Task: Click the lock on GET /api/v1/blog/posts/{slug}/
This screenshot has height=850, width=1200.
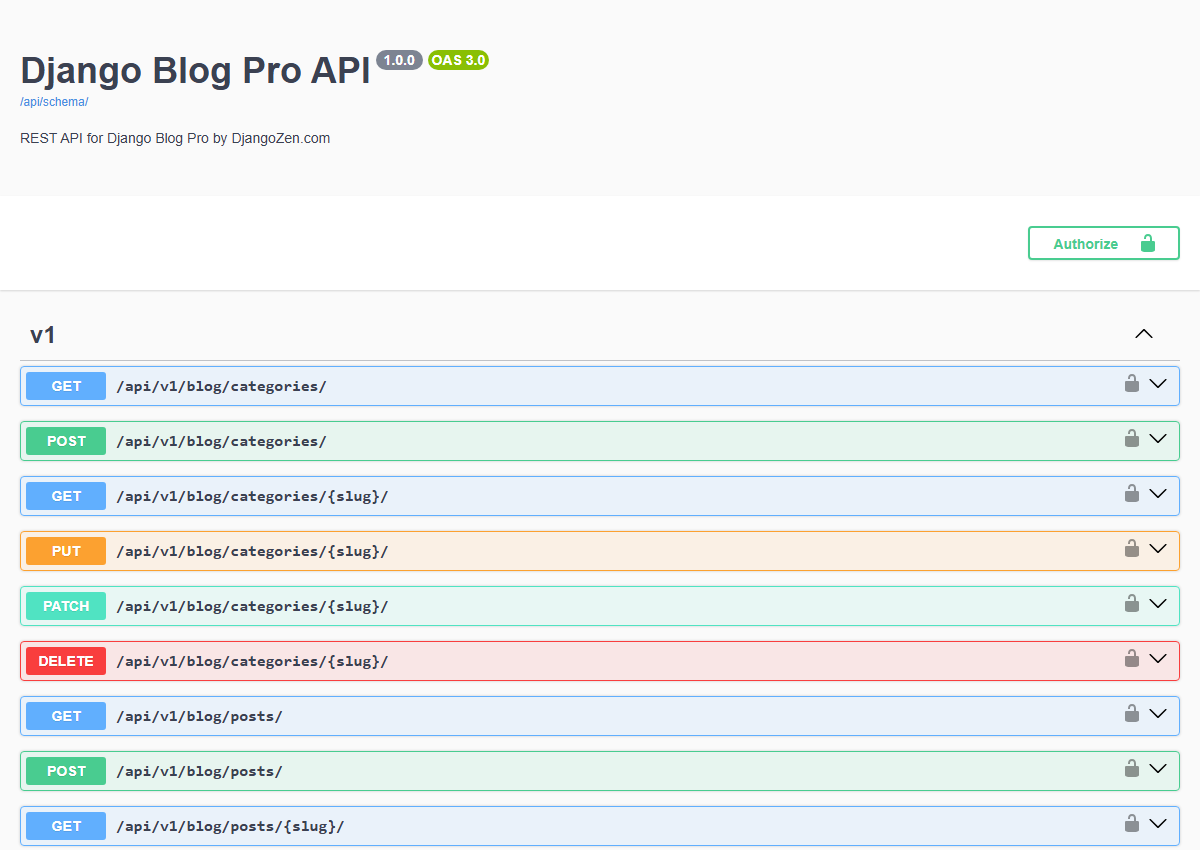Action: coord(1131,824)
